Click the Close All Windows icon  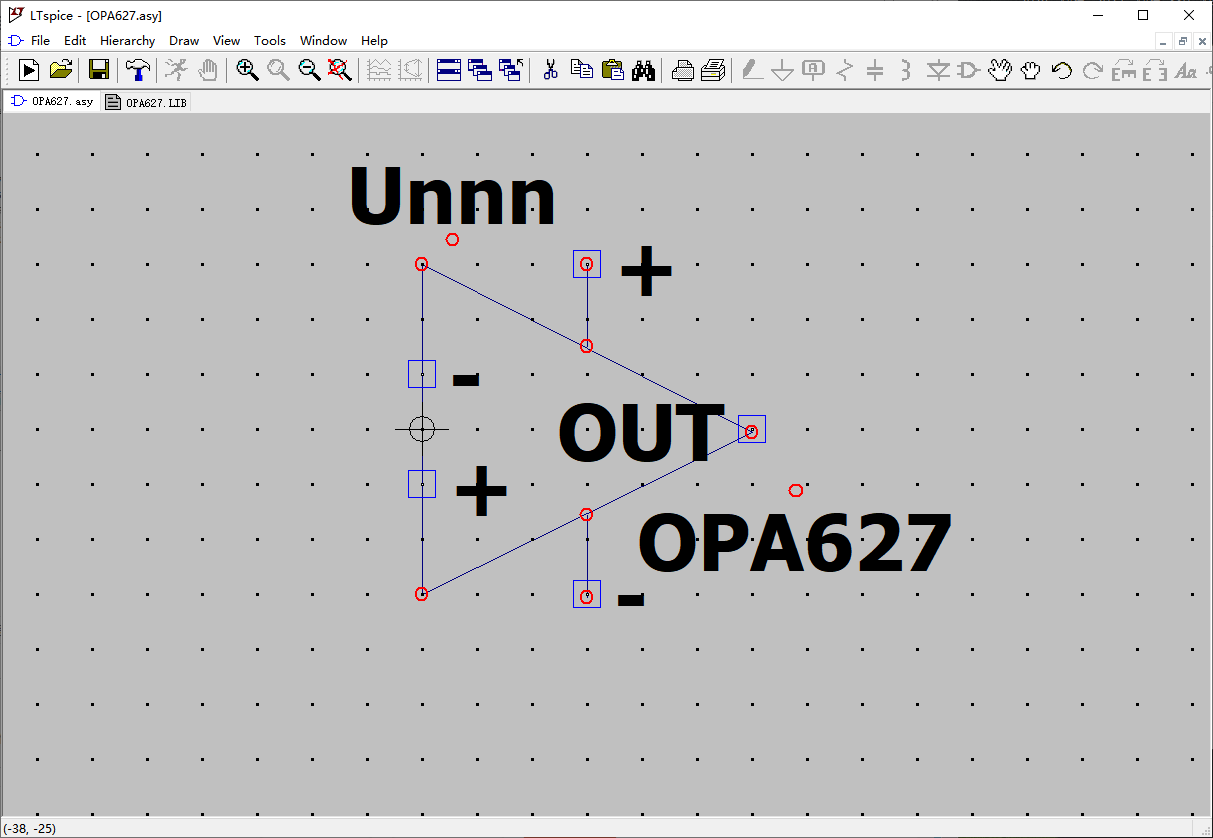511,70
